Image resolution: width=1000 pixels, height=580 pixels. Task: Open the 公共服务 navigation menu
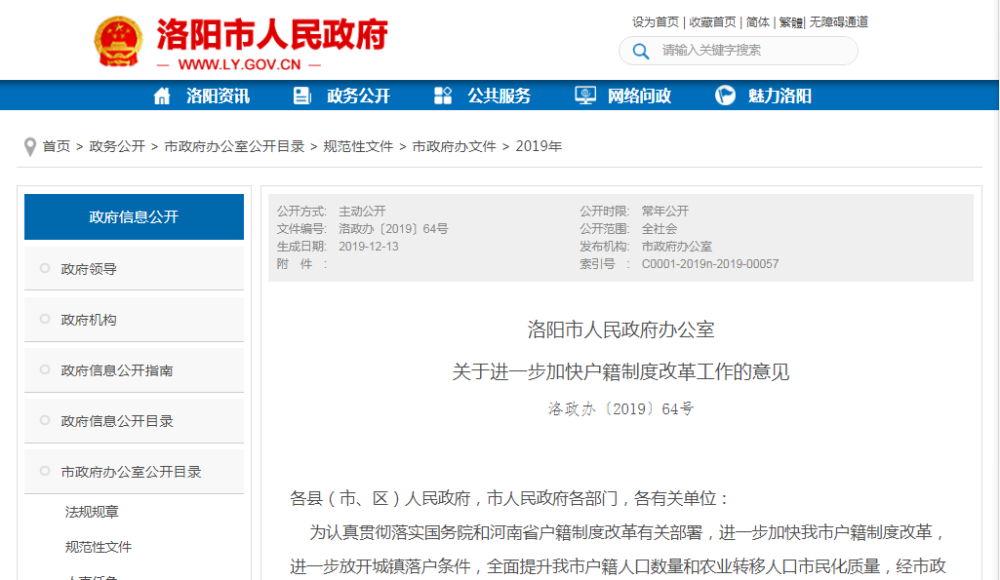click(x=499, y=96)
